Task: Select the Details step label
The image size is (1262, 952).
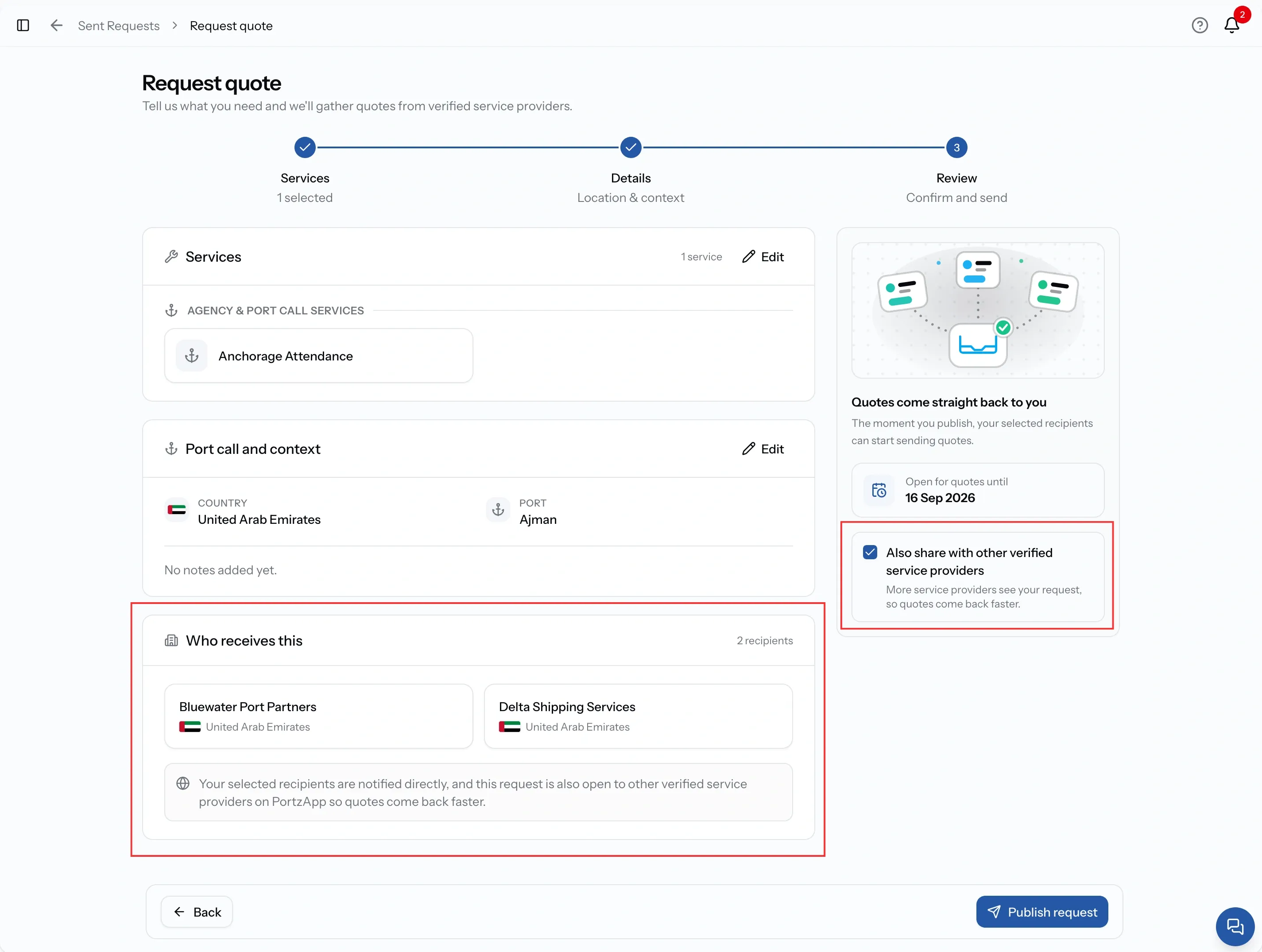Action: (x=631, y=178)
